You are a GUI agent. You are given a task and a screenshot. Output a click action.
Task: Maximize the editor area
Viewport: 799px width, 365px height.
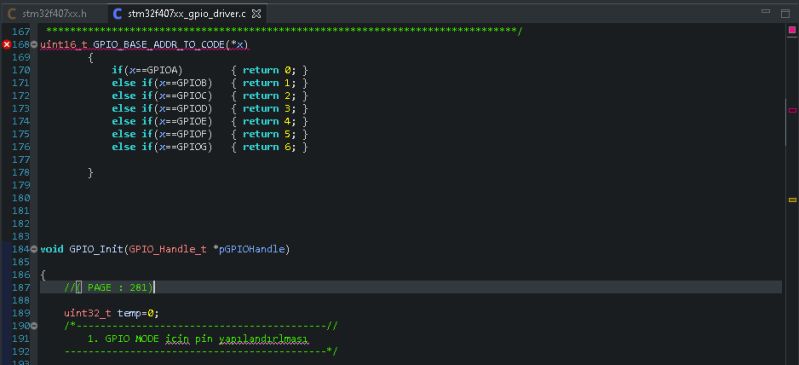[785, 14]
